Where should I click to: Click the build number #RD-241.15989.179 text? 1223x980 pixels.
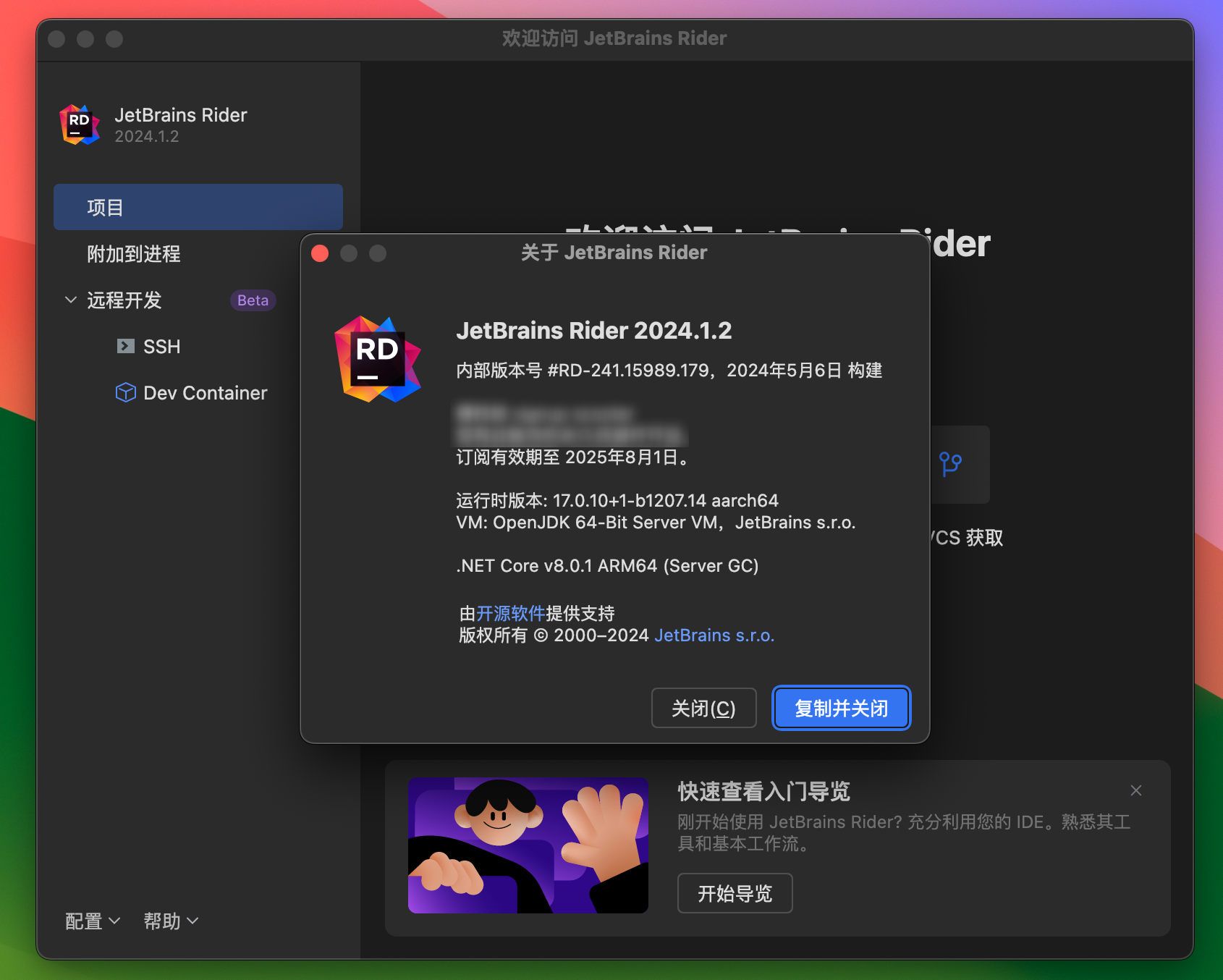pyautogui.click(x=628, y=371)
